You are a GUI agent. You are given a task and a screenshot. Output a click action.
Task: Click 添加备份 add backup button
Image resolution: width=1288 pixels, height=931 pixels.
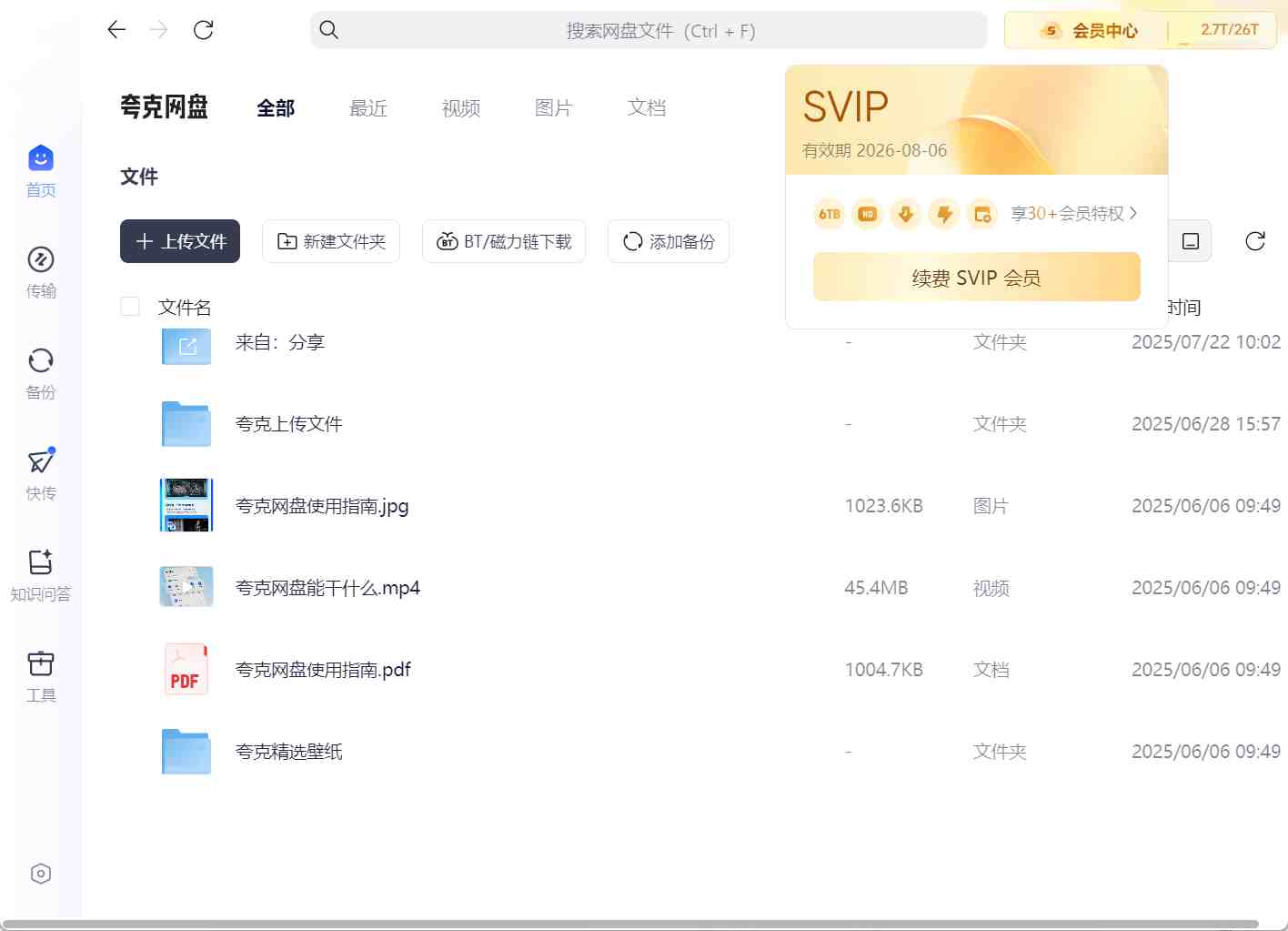(x=669, y=241)
